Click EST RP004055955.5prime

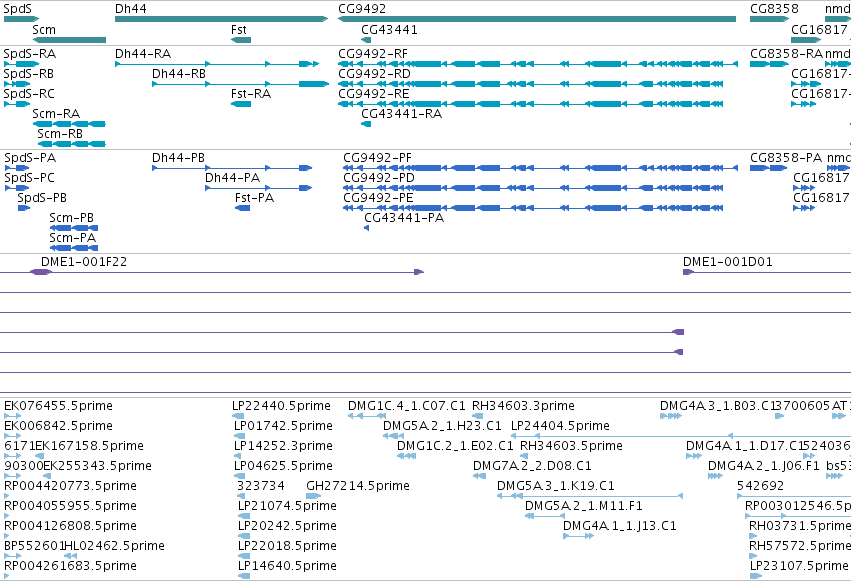[70, 506]
